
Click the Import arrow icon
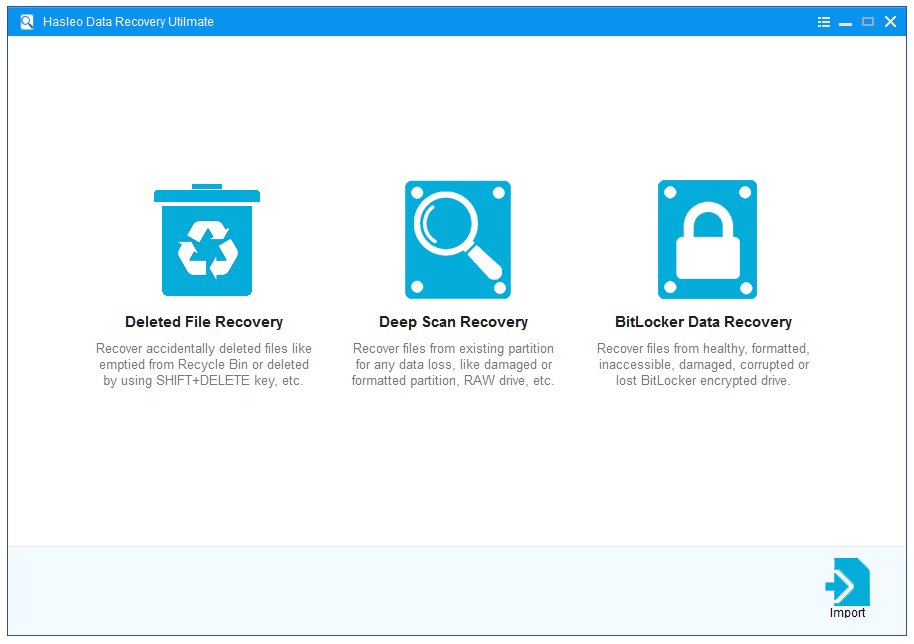[x=848, y=582]
